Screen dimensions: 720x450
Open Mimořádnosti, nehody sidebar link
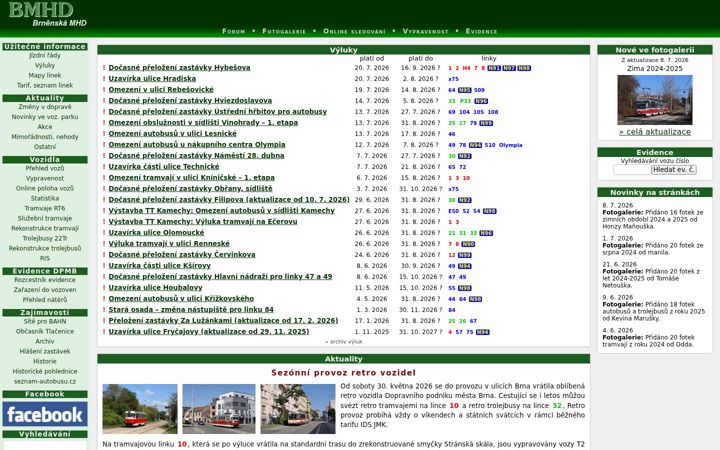45,136
